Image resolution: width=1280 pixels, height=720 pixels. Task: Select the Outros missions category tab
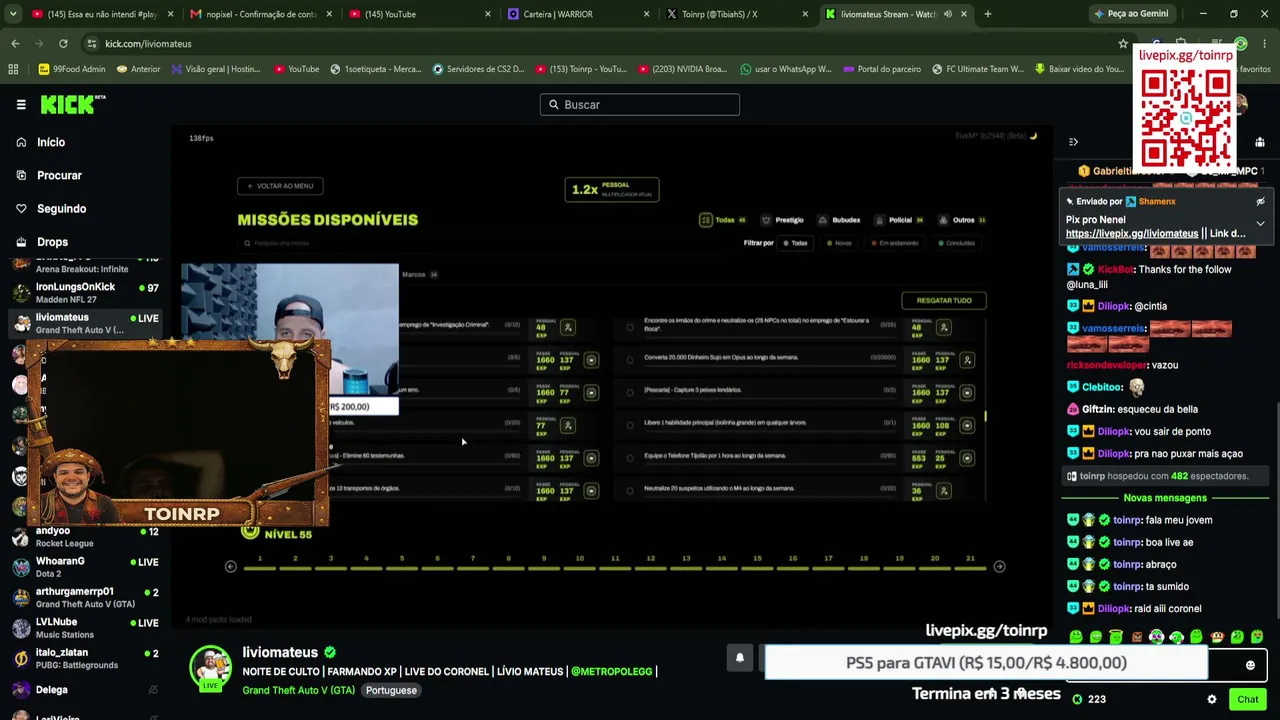click(961, 220)
